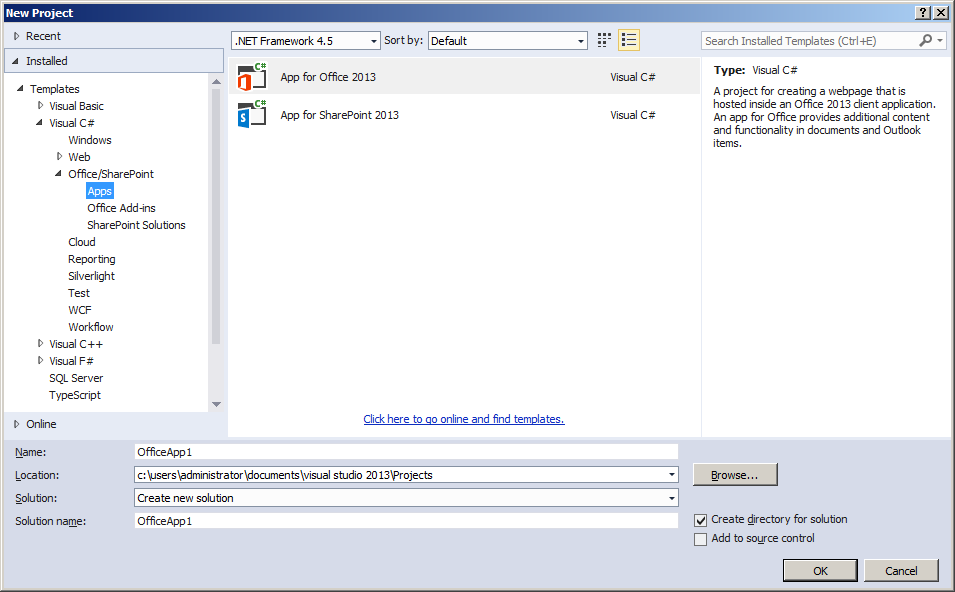Select the App for Office 2013 template icon
The width and height of the screenshot is (955, 592).
(x=252, y=77)
